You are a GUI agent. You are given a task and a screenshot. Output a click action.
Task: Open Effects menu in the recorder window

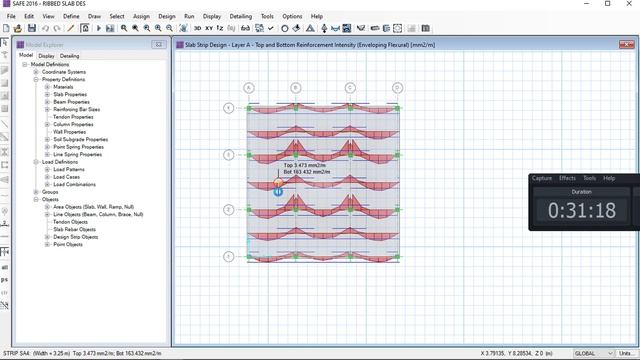567,178
